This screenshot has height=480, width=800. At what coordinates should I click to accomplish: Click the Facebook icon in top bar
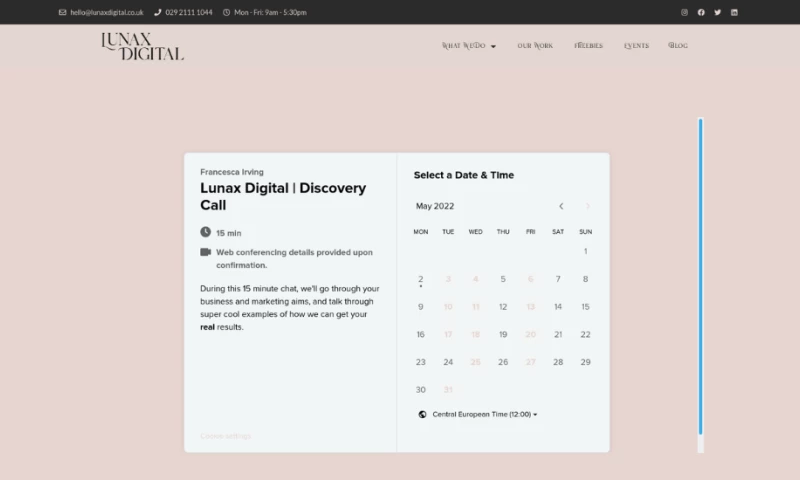coord(701,12)
